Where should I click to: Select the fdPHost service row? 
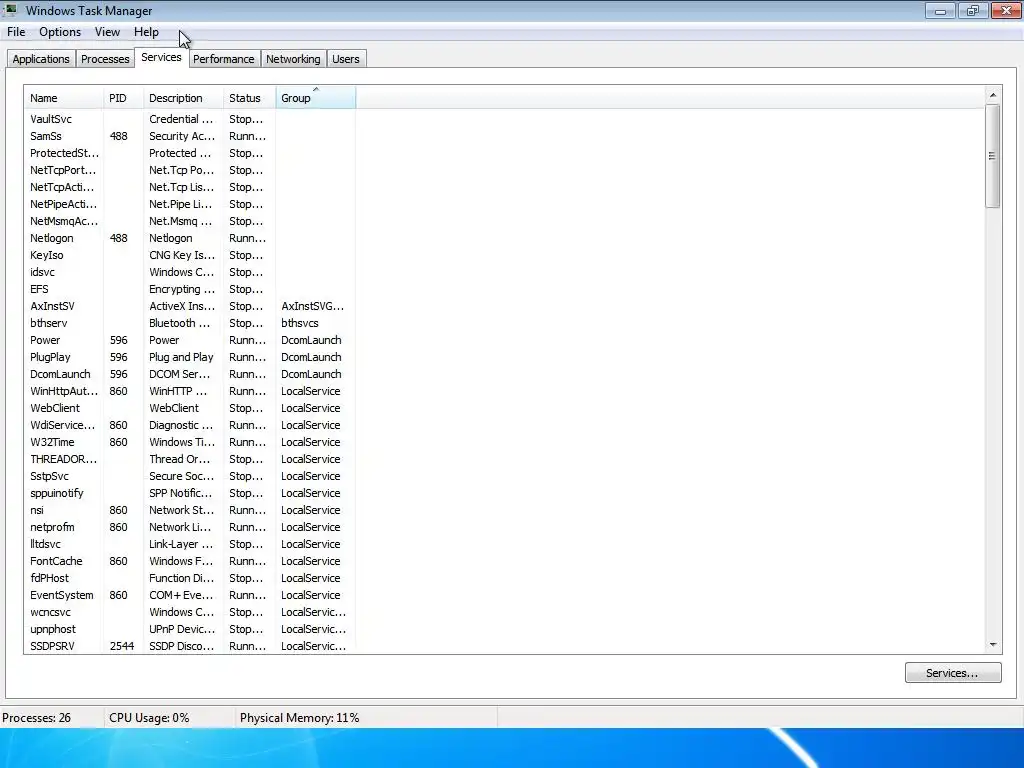189,577
